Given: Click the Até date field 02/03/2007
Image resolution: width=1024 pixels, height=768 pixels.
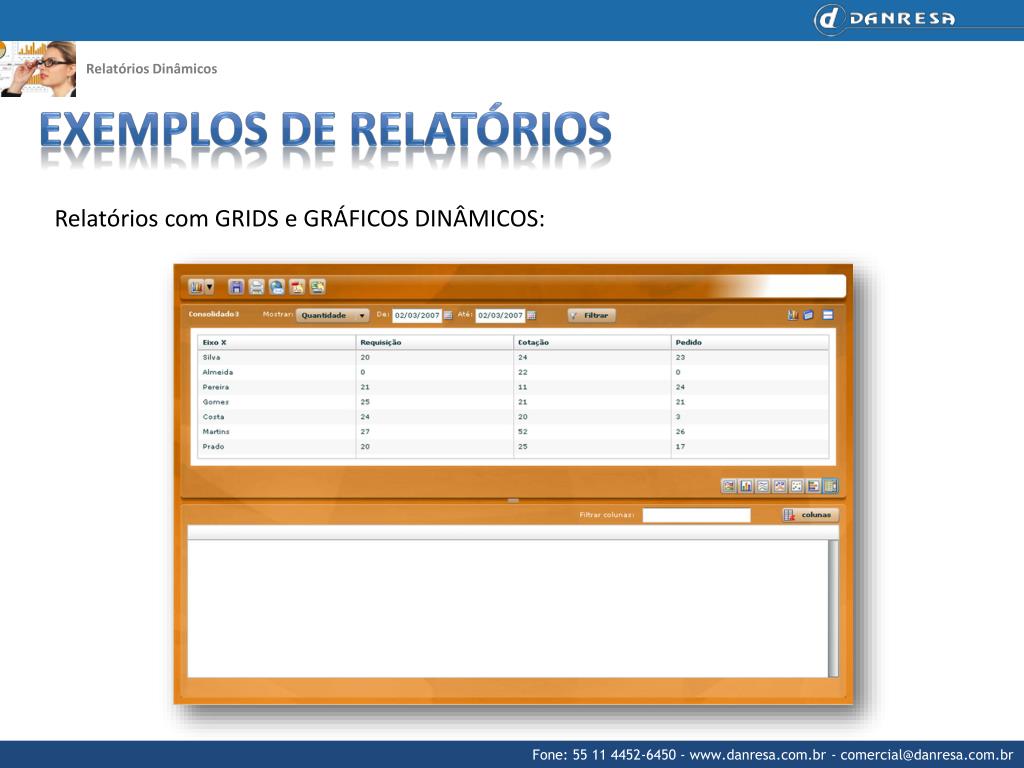Looking at the screenshot, I should (x=500, y=315).
